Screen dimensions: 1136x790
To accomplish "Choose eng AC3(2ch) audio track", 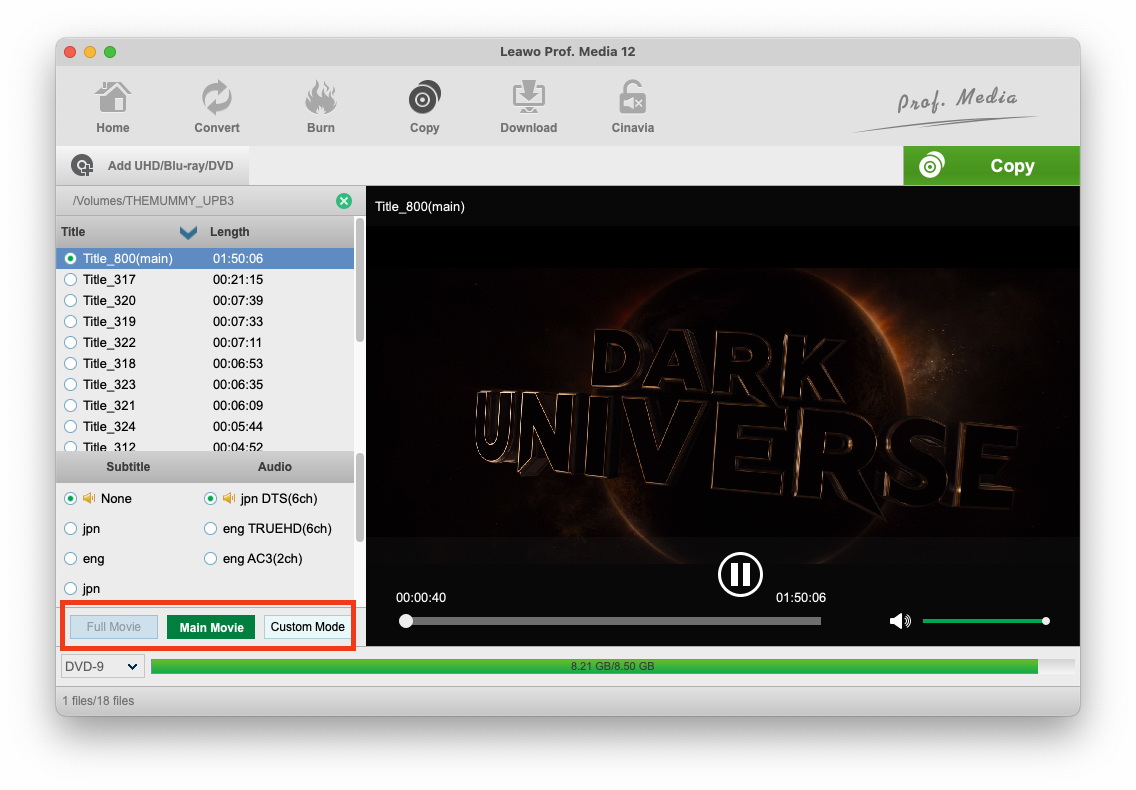I will [x=210, y=559].
